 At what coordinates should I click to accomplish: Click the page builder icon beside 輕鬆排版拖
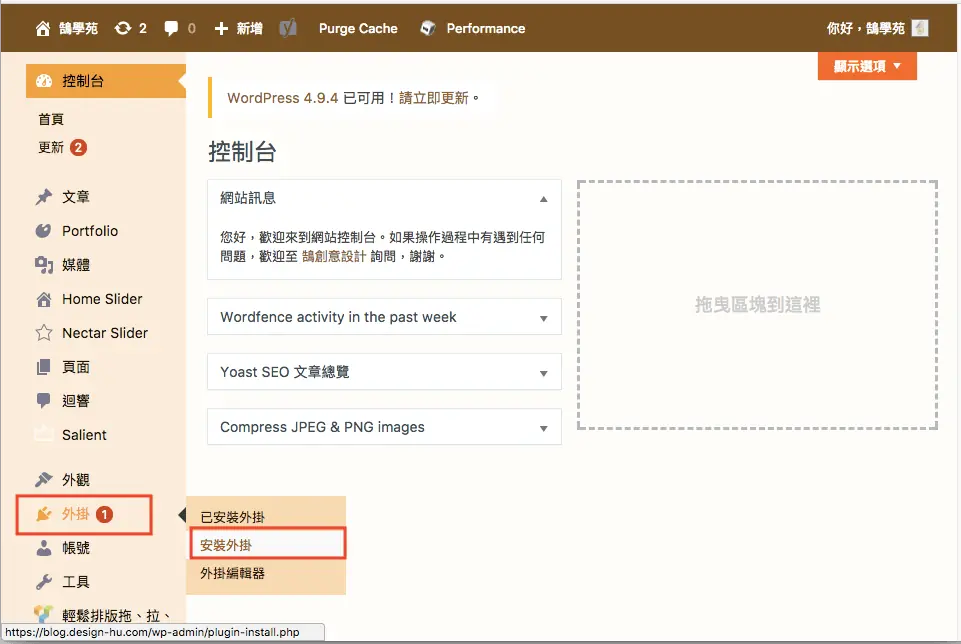tap(44, 614)
